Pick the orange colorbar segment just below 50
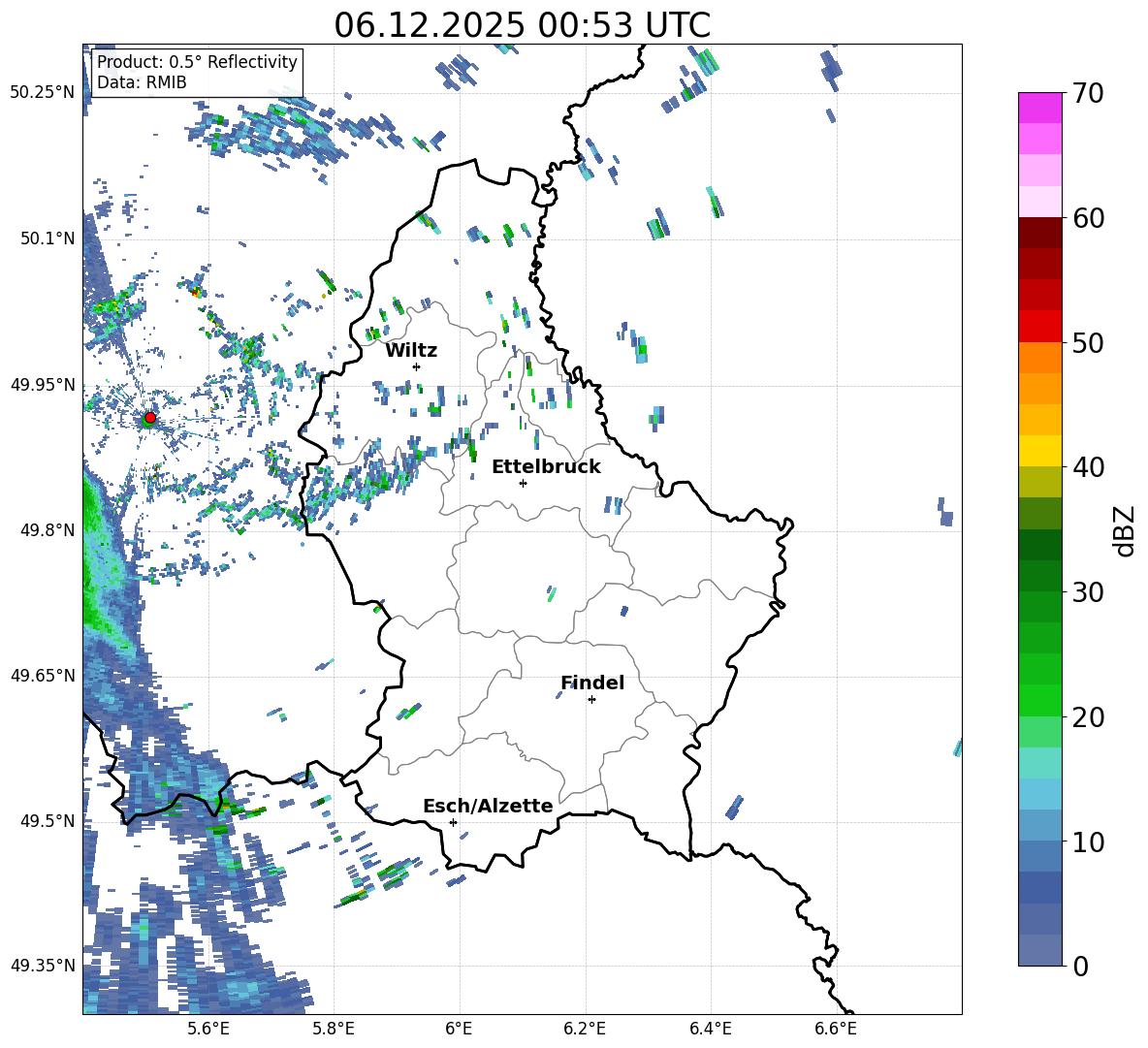 point(1040,358)
